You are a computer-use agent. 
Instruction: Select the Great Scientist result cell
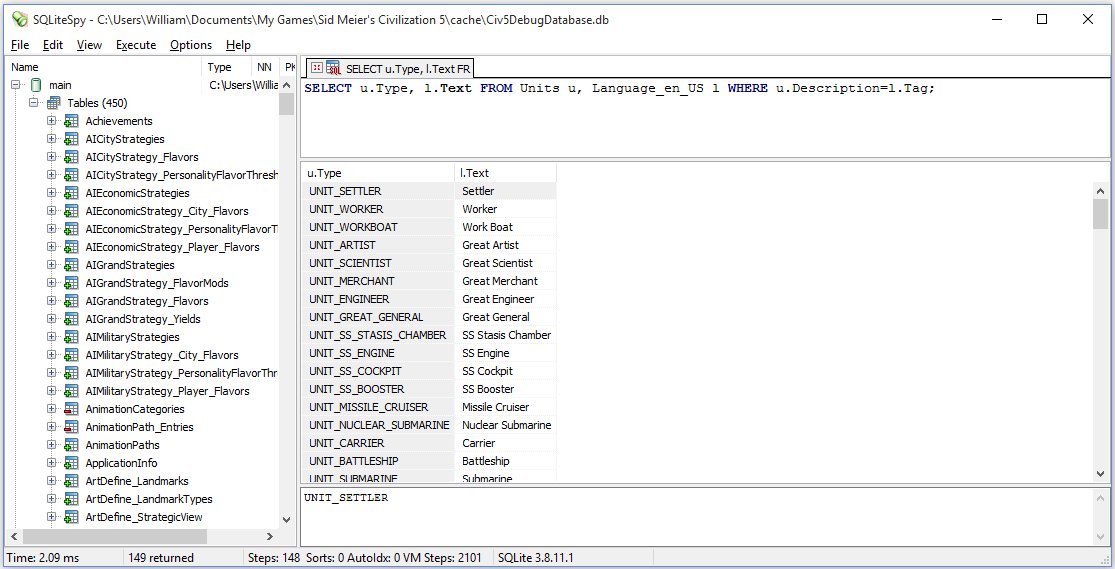click(x=505, y=263)
